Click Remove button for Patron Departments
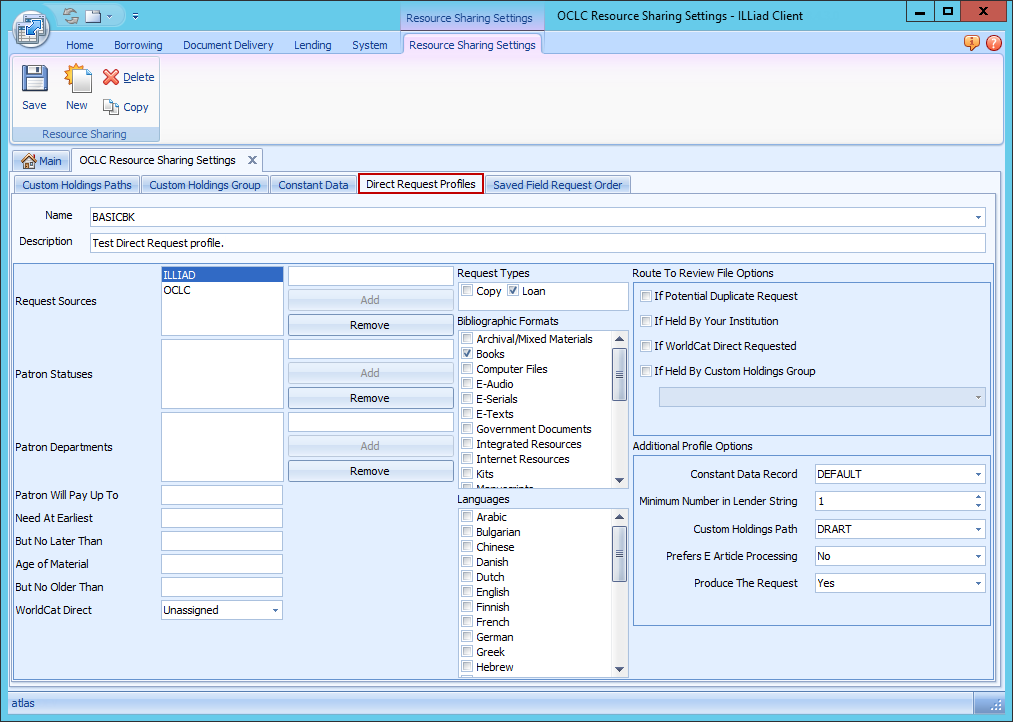Viewport: 1013px width, 722px height. (370, 471)
